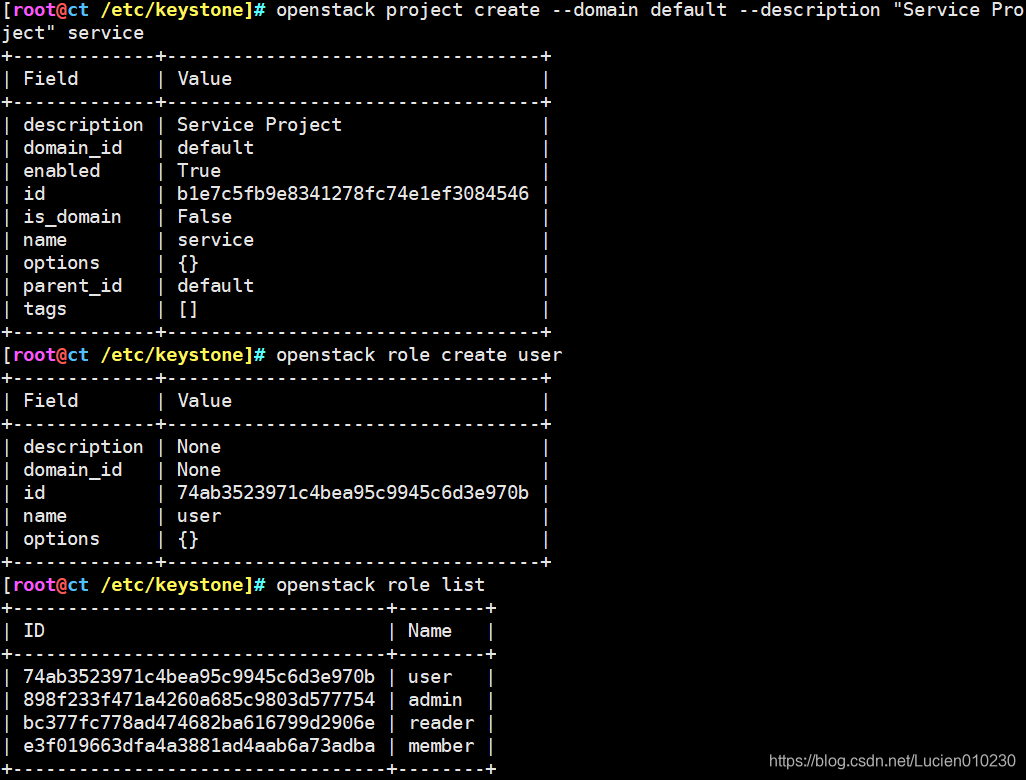Click the 'enabled' field name
Image resolution: width=1026 pixels, height=780 pixels.
[62, 171]
